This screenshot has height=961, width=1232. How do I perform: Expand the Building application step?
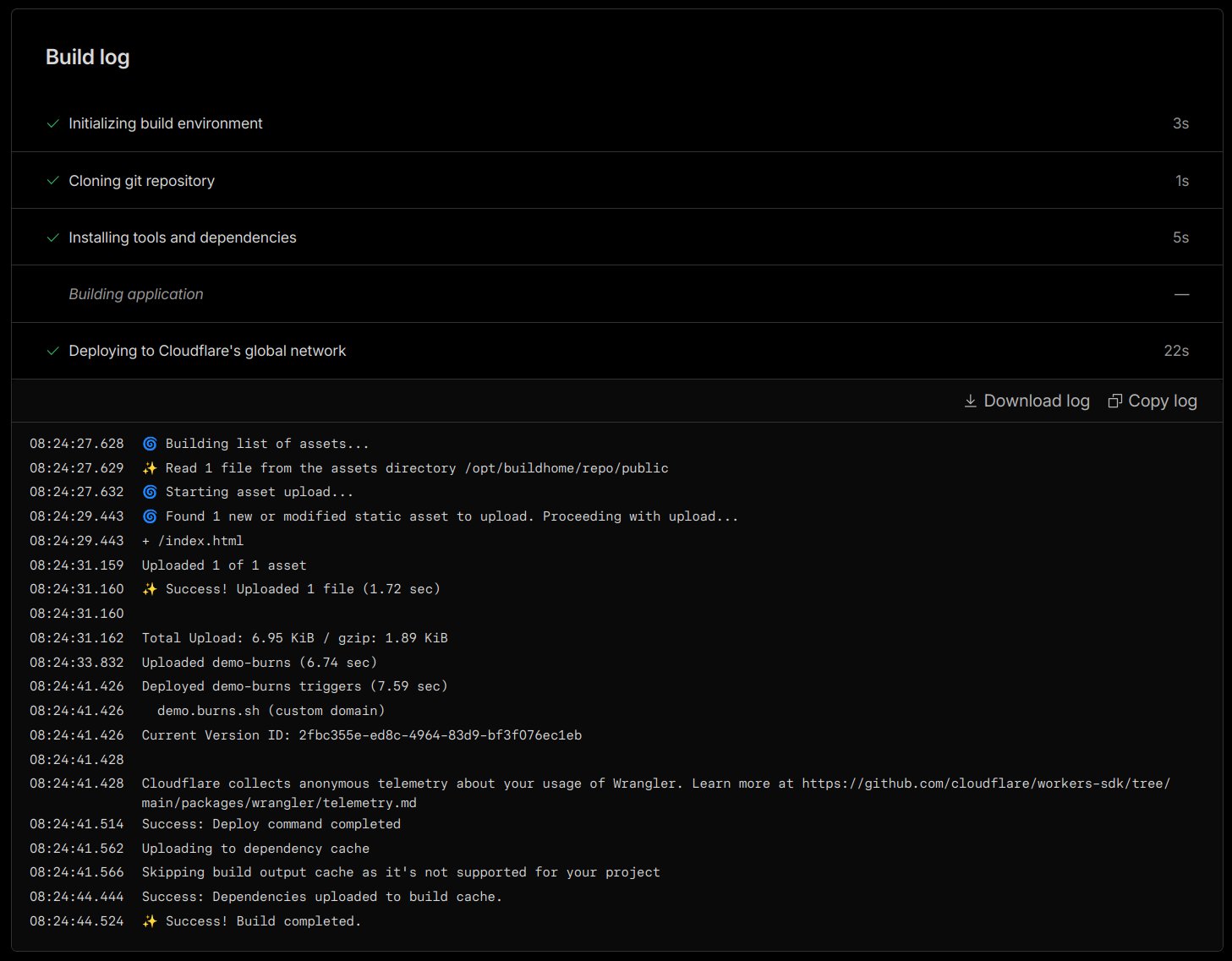136,294
